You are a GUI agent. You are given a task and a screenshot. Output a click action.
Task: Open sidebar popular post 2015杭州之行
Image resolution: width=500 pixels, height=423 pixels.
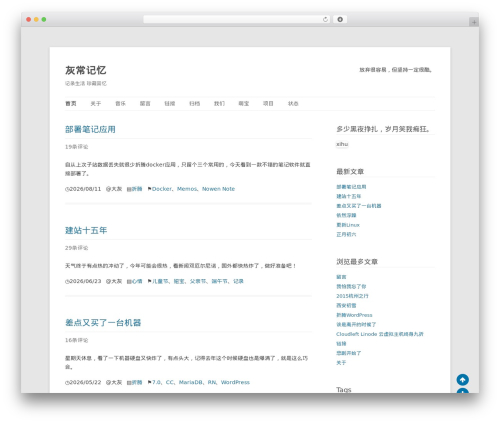coord(352,296)
